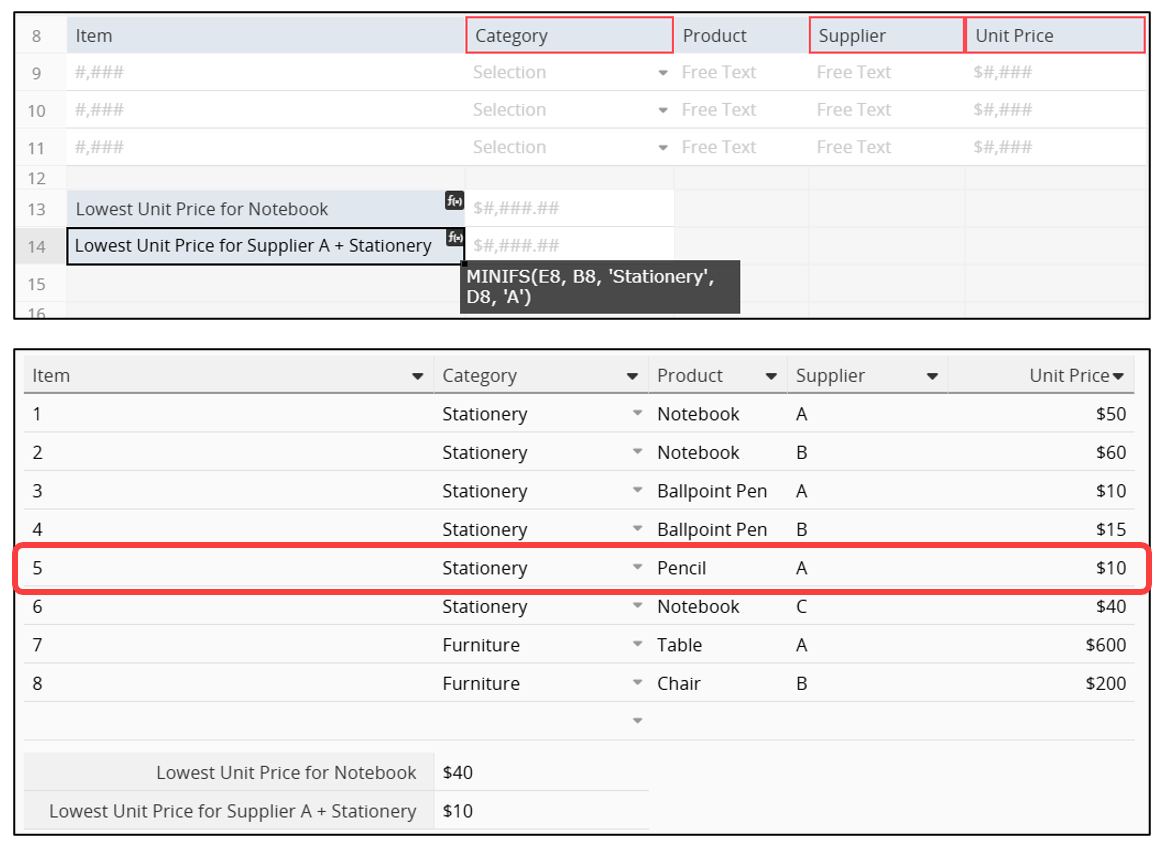Expand Selection dropdown in design row 9

(x=662, y=73)
